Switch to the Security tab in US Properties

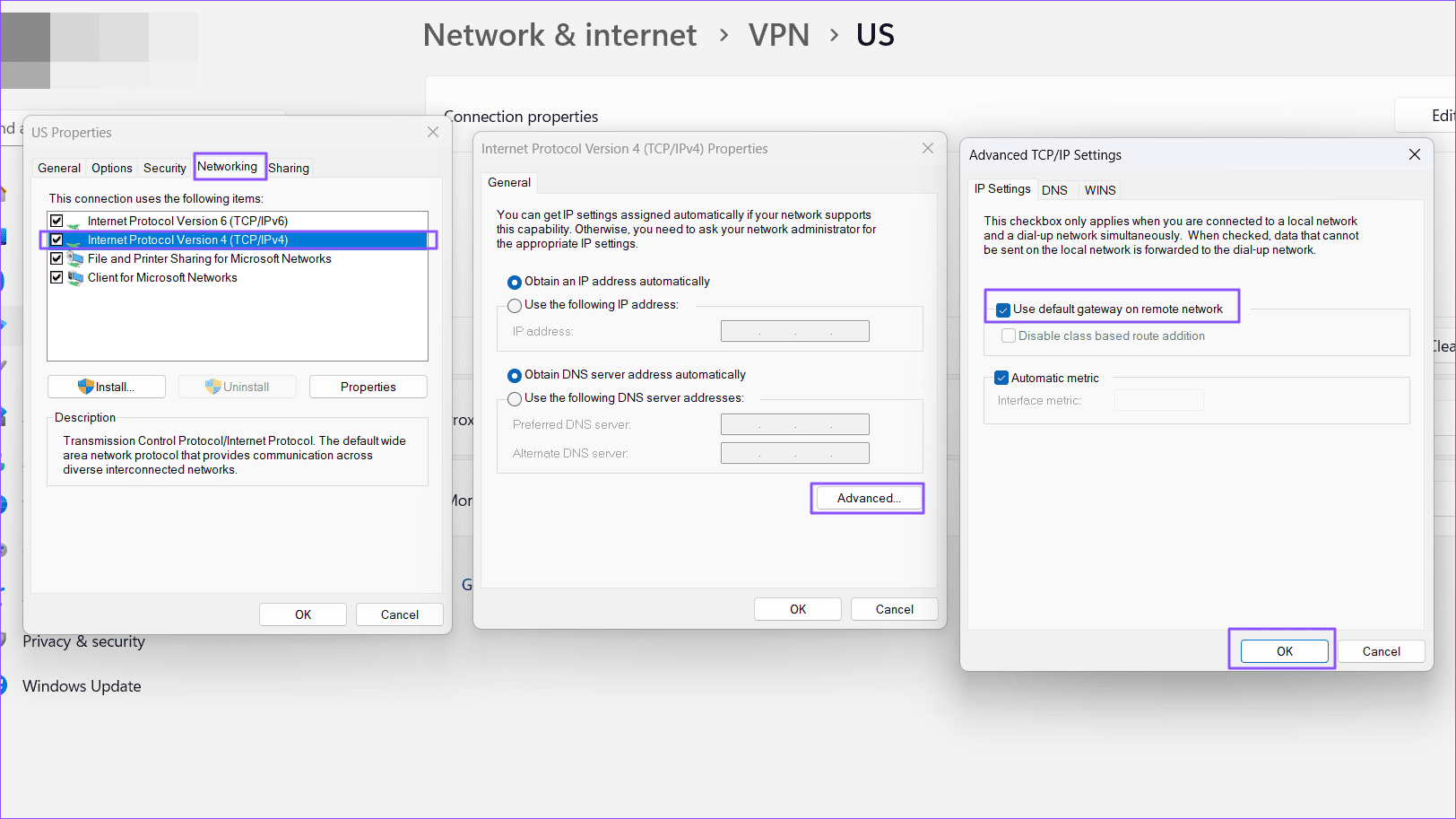(165, 168)
